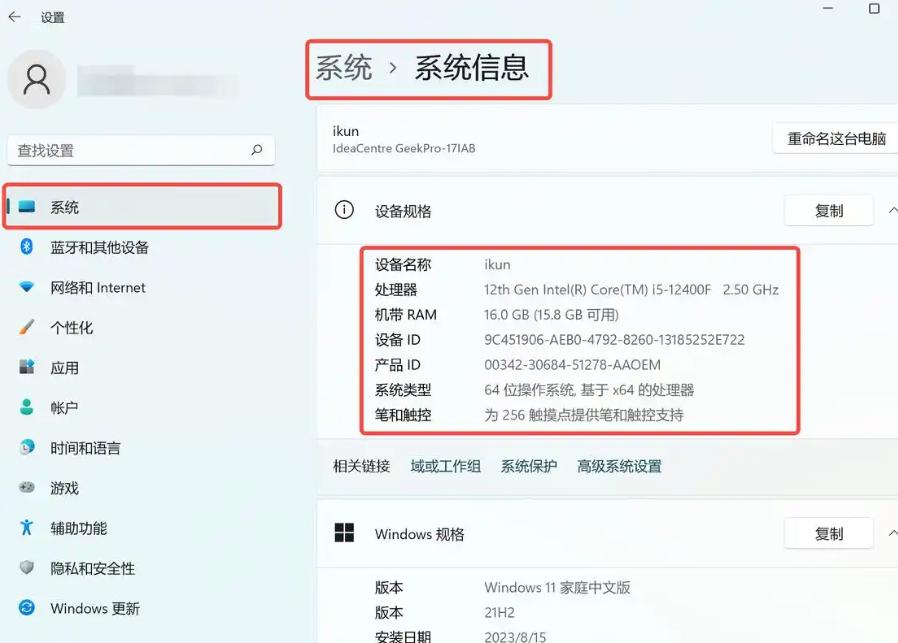The image size is (898, 643).
Task: Open the Bluetooth icon in sidebar
Action: coord(26,247)
